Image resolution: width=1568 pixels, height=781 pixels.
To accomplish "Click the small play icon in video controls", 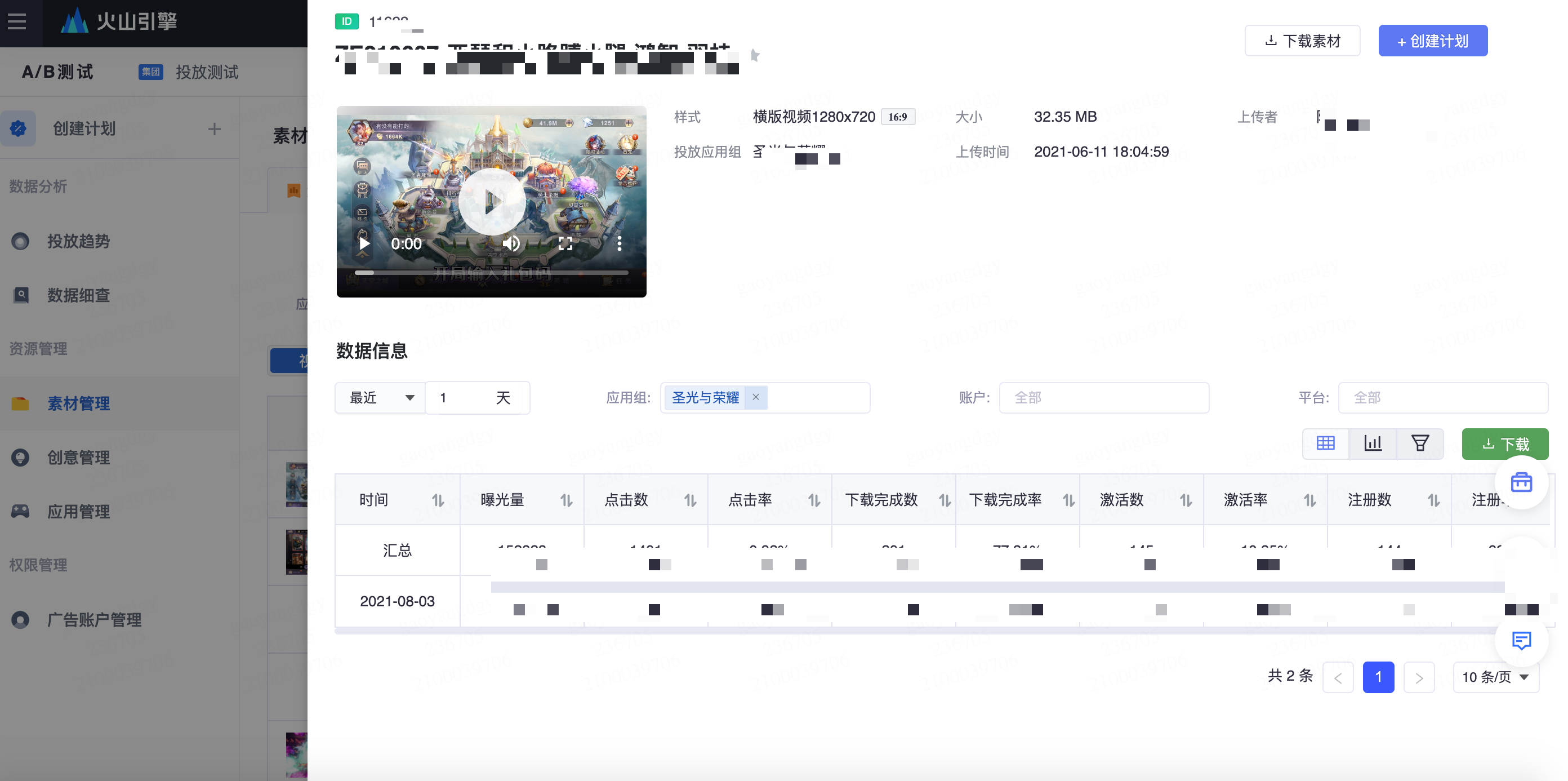I will tap(364, 243).
